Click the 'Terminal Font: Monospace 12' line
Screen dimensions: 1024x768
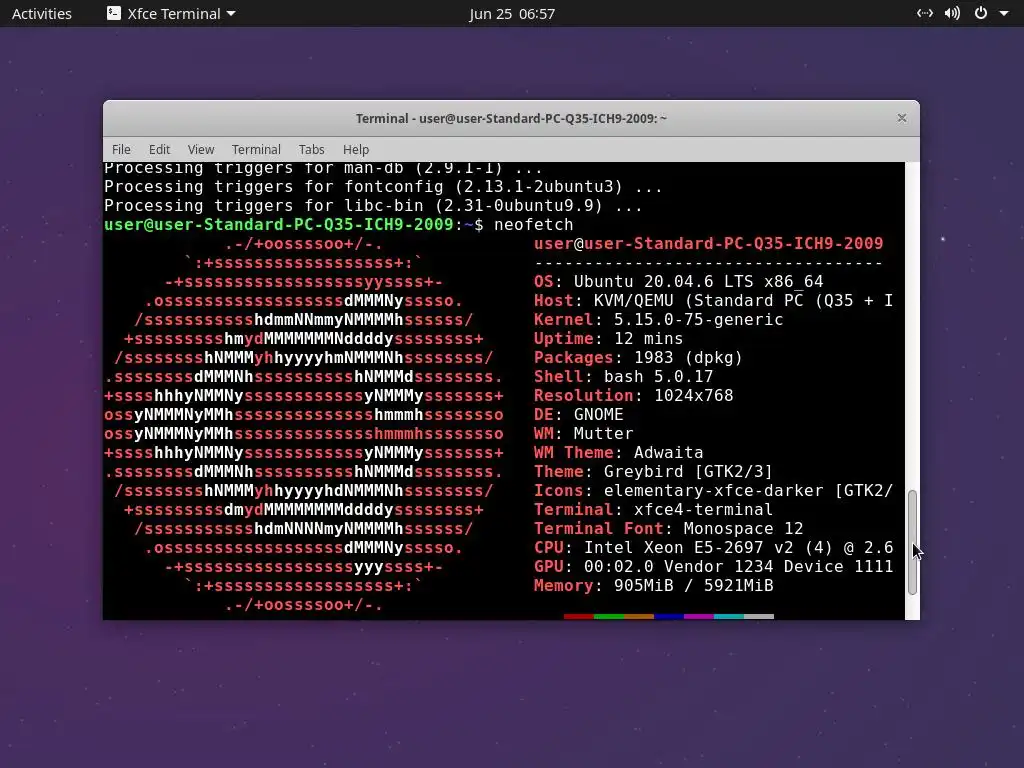point(668,528)
